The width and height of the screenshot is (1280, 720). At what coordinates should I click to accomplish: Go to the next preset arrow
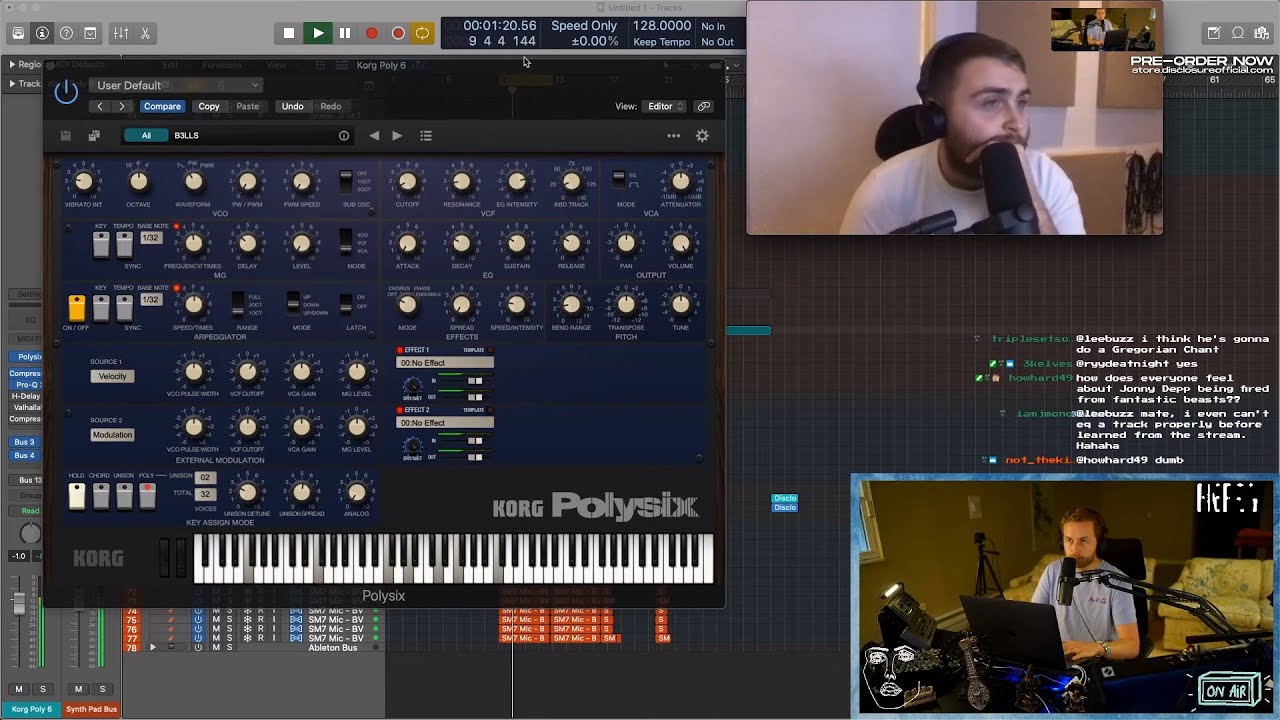click(397, 136)
